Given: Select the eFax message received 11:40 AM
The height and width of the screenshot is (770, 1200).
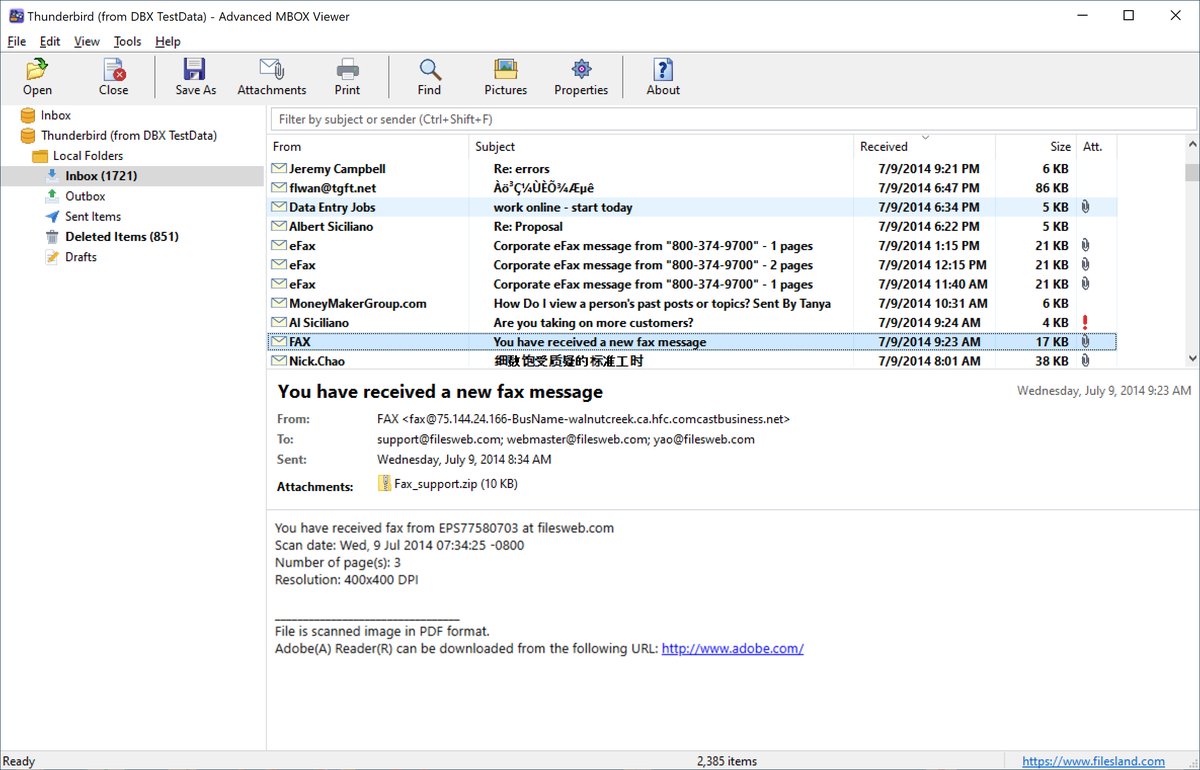Looking at the screenshot, I should 692,284.
